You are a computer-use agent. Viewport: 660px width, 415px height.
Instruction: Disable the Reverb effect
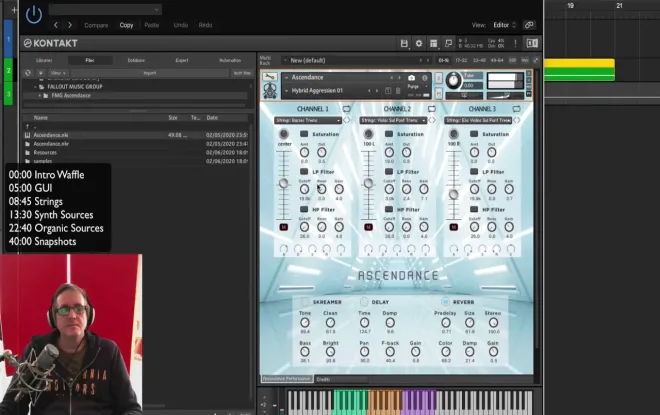pyautogui.click(x=445, y=302)
